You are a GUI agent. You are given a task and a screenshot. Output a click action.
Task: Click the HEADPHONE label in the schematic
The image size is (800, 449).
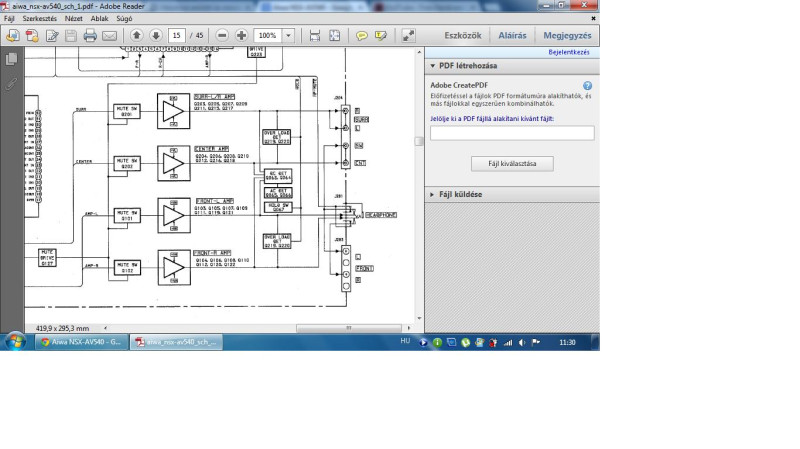pos(381,215)
